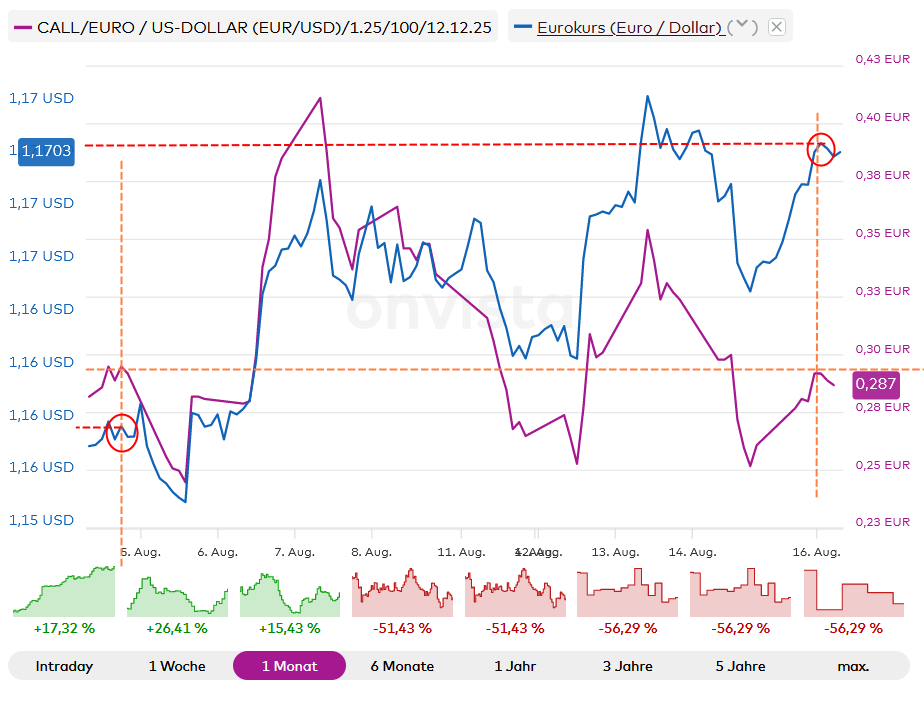Click the purple 0,287 price label

(875, 383)
